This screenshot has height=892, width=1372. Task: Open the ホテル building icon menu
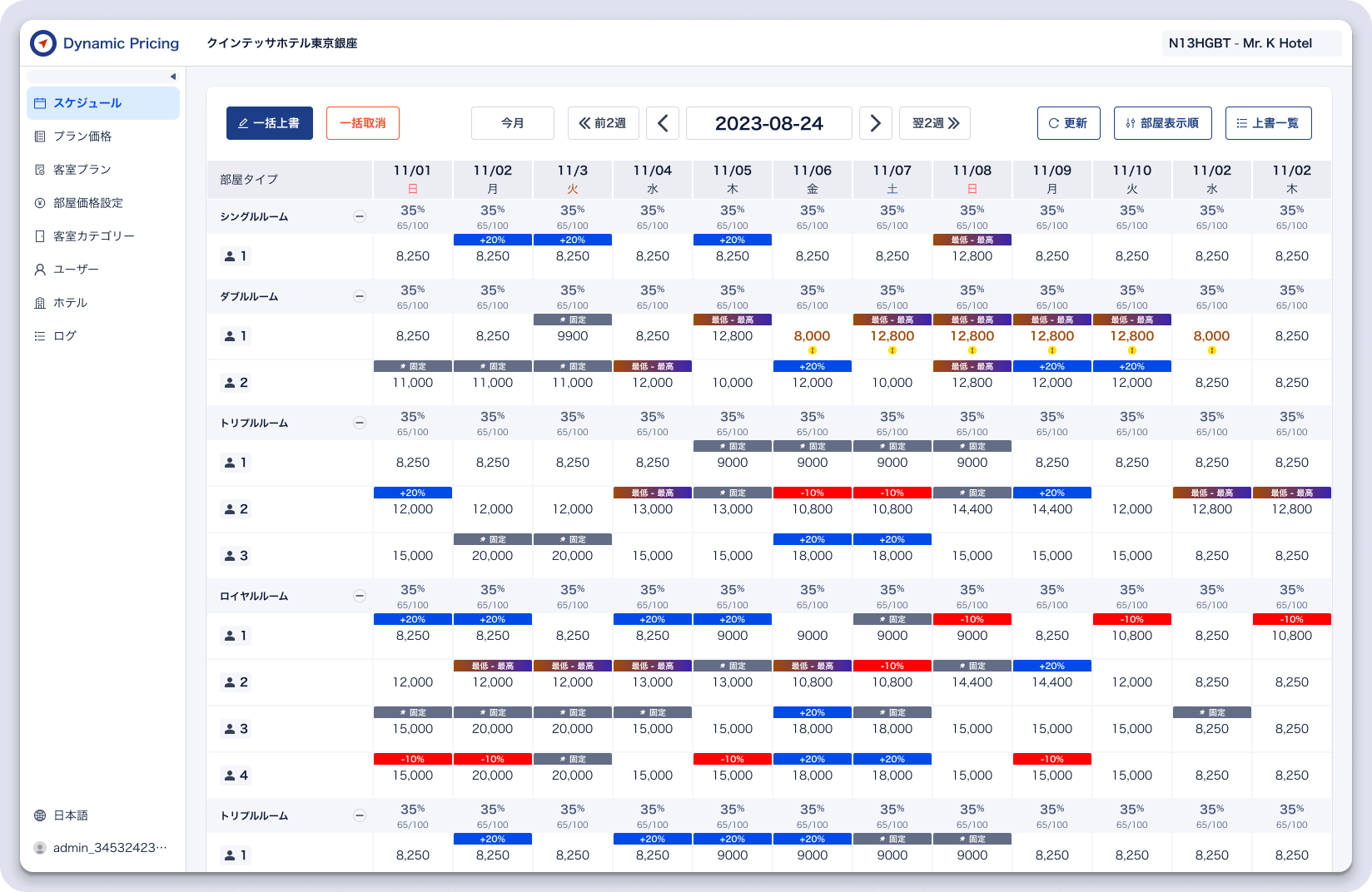point(40,303)
